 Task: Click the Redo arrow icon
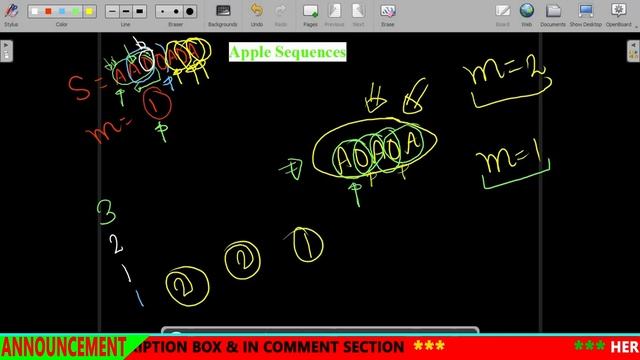coord(280,11)
